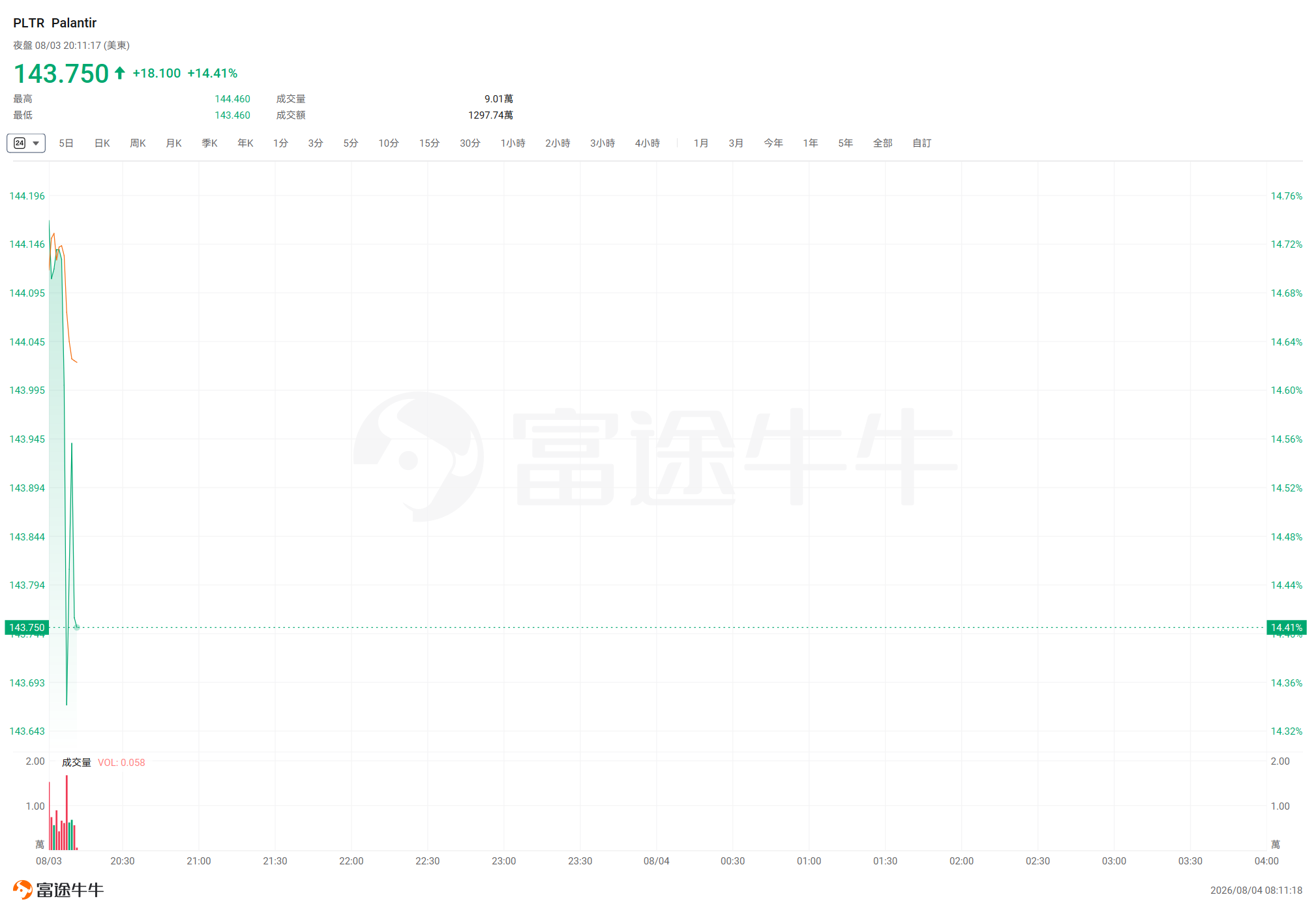Viewport: 1316px width, 912px height.
Task: Switch to the 1分 interval
Action: [x=280, y=143]
